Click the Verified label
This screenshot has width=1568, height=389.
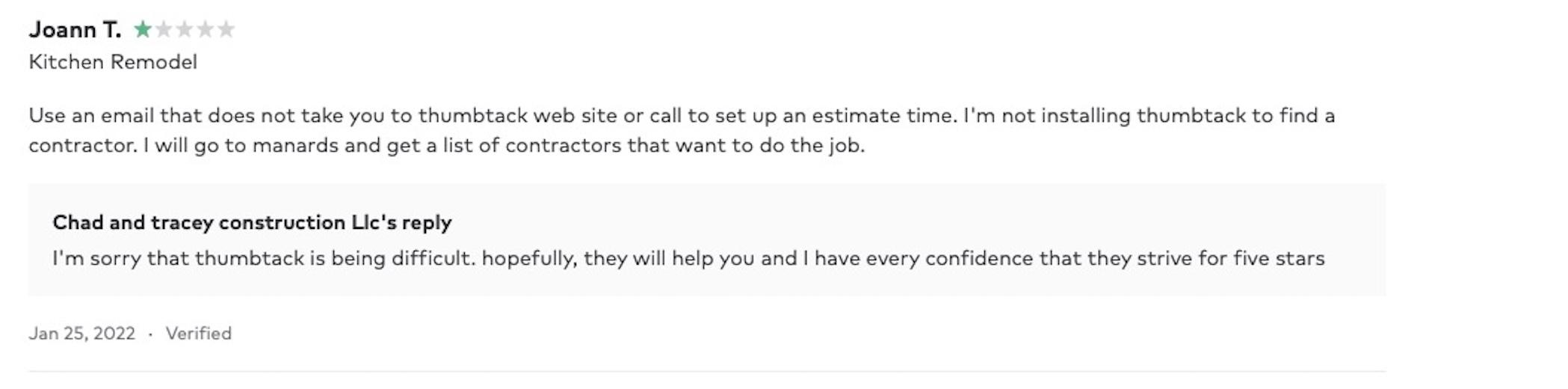pos(199,334)
